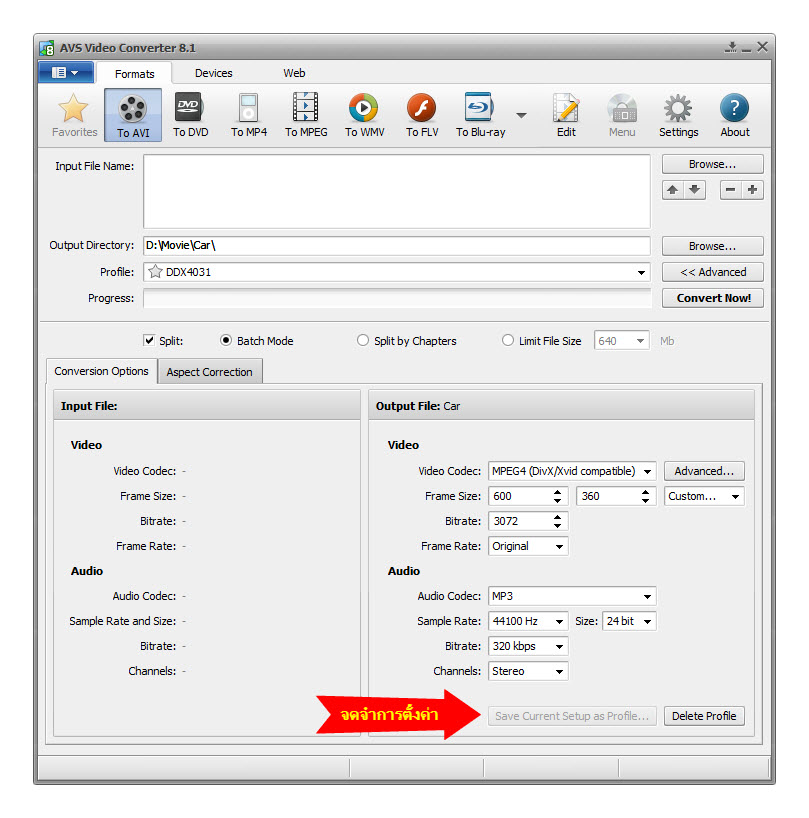Move input file down with arrow
This screenshot has width=809, height=818.
click(x=695, y=190)
